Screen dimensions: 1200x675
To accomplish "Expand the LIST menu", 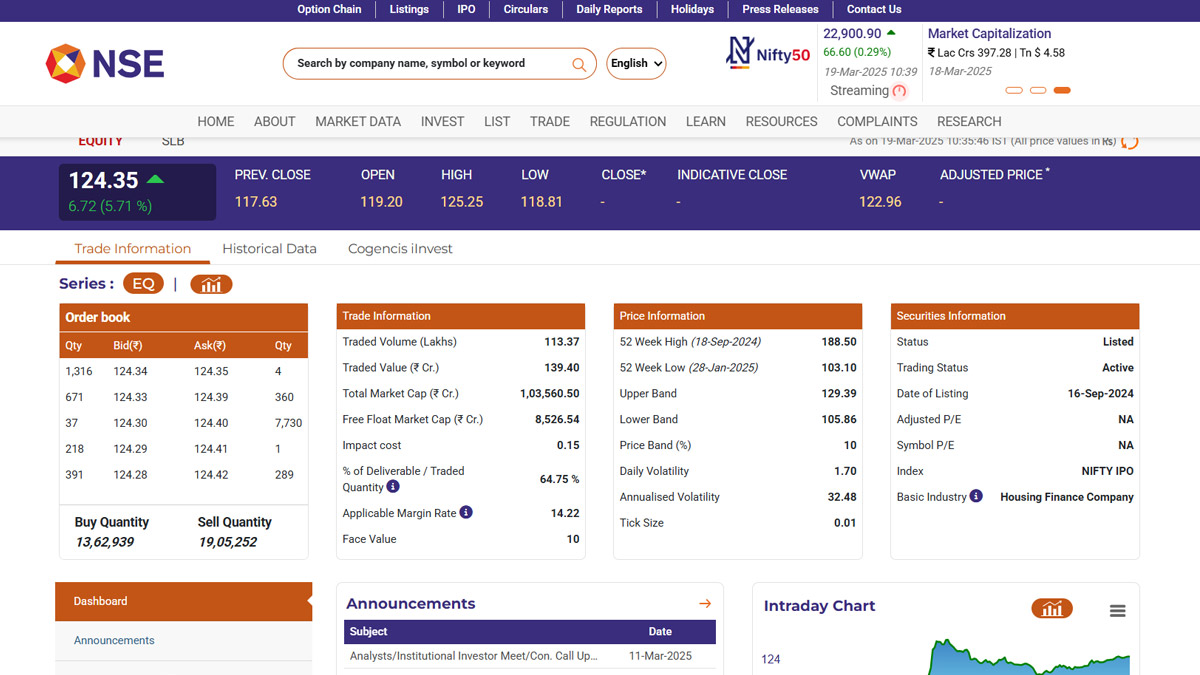I will tap(497, 121).
